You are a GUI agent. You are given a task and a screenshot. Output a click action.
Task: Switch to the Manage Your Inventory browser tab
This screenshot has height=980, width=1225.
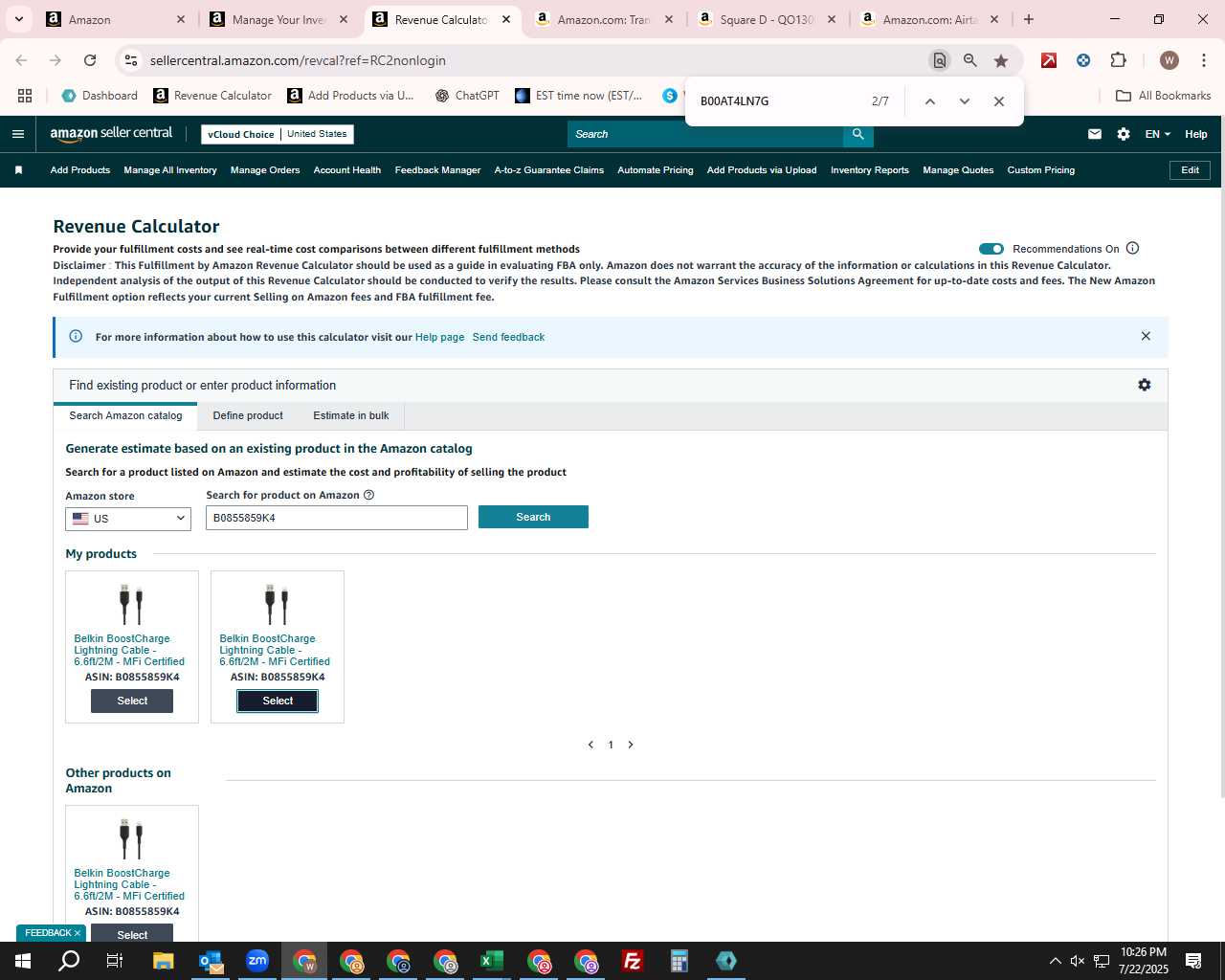(x=278, y=19)
